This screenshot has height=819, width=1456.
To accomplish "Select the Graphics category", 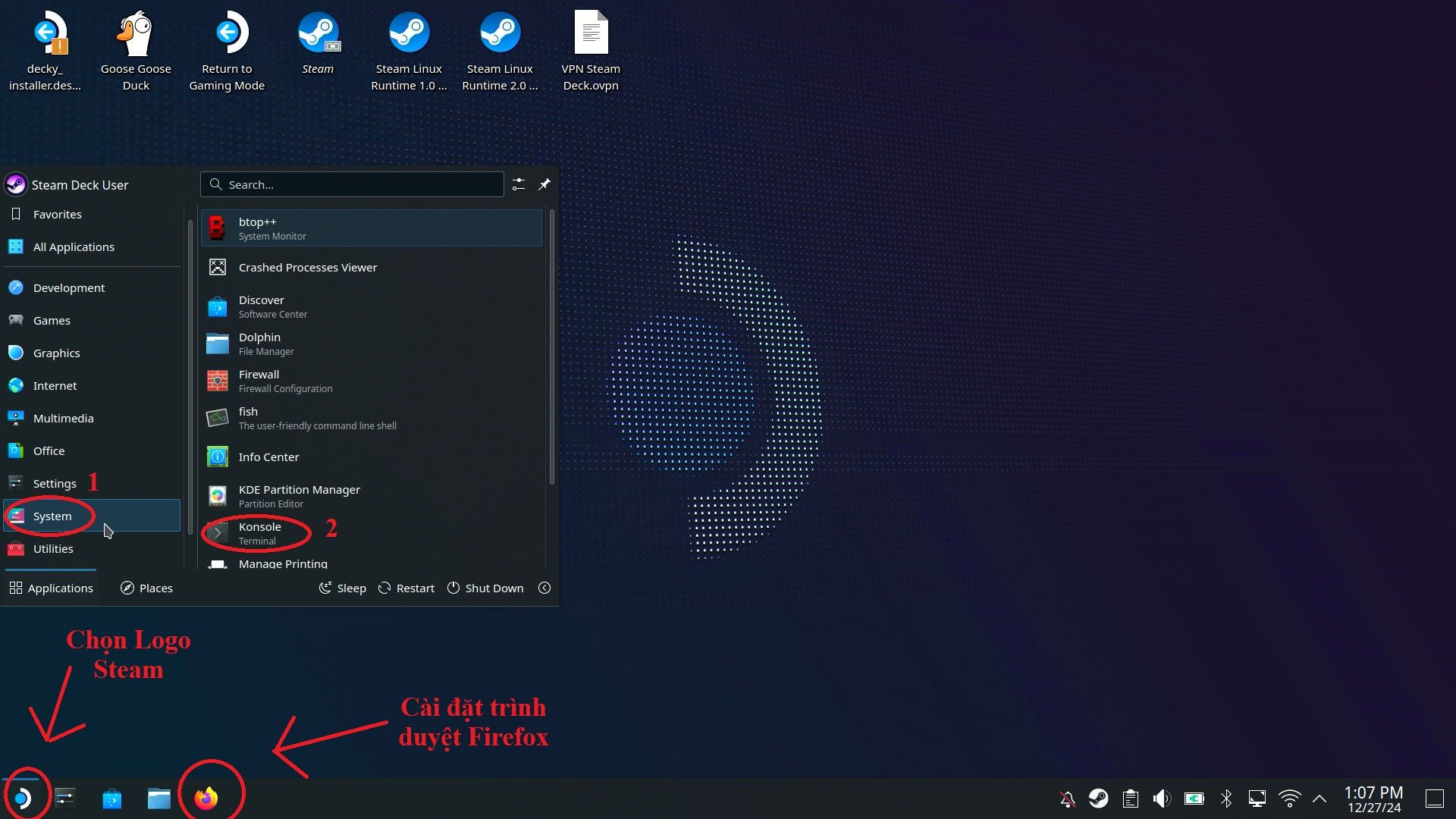I will 92,353.
